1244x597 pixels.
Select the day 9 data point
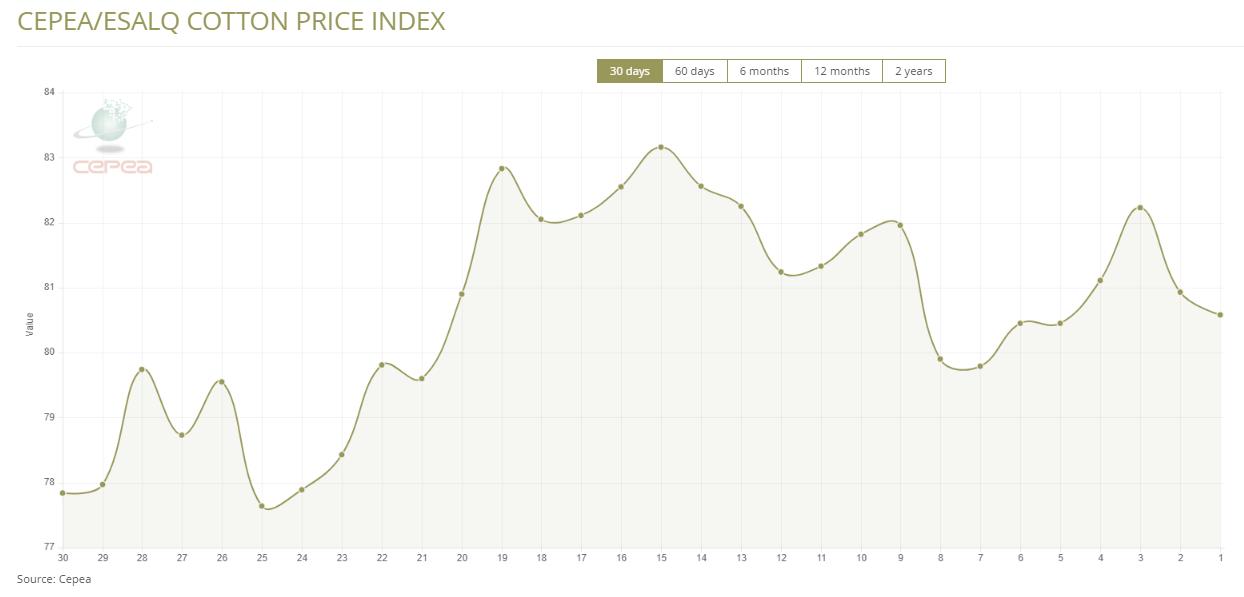click(900, 225)
